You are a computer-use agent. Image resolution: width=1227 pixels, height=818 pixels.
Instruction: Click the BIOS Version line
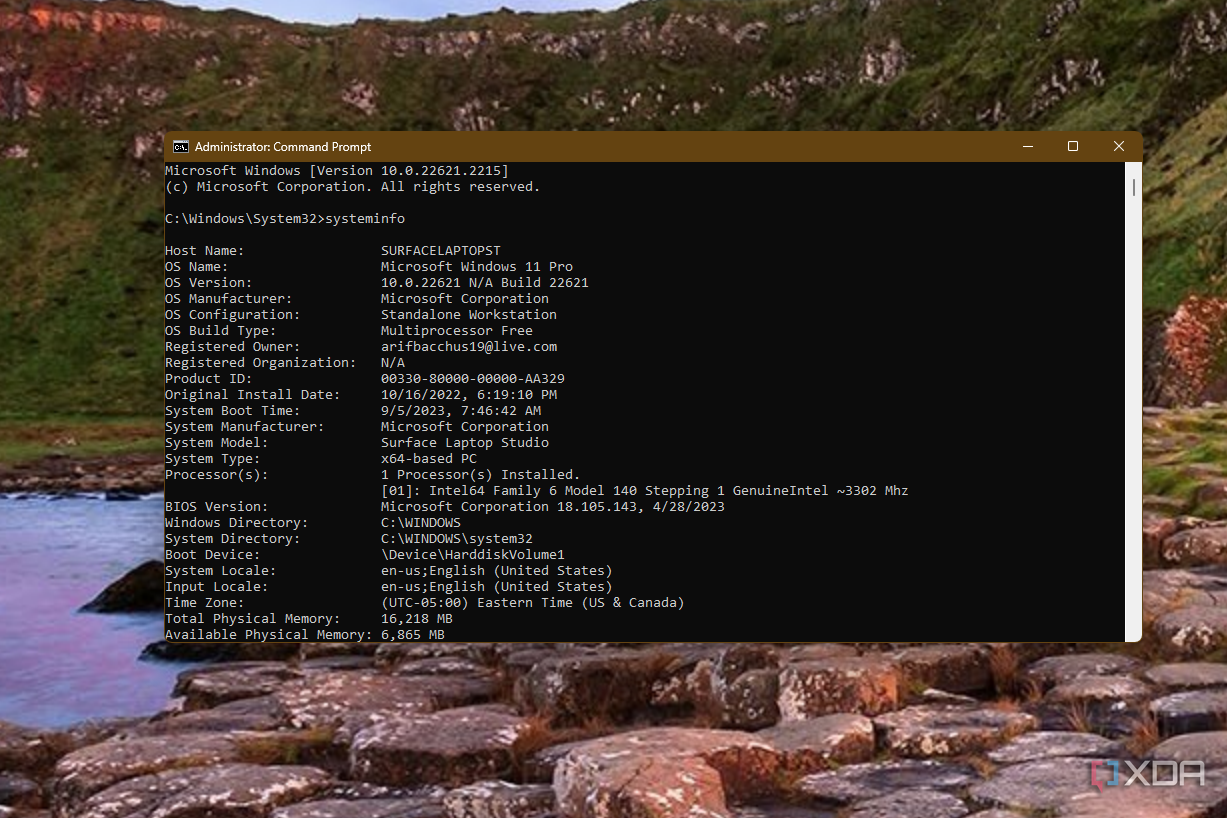click(445, 506)
